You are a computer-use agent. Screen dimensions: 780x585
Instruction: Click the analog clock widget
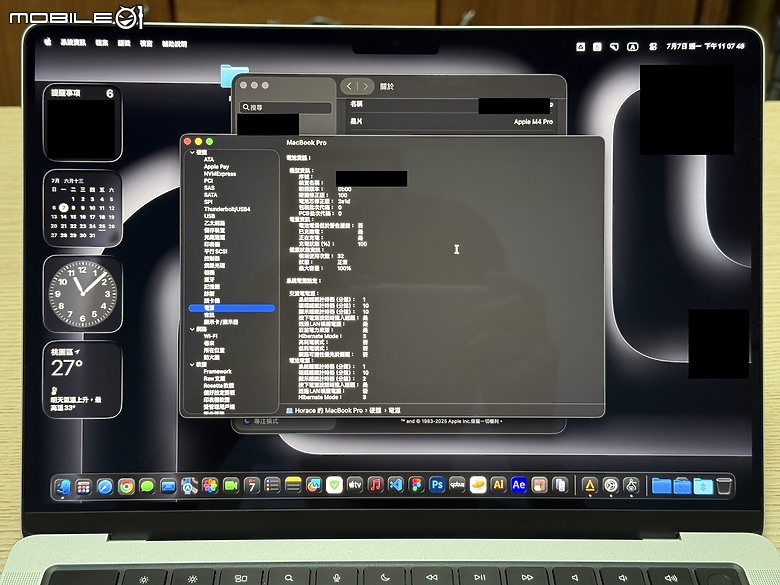[x=83, y=294]
